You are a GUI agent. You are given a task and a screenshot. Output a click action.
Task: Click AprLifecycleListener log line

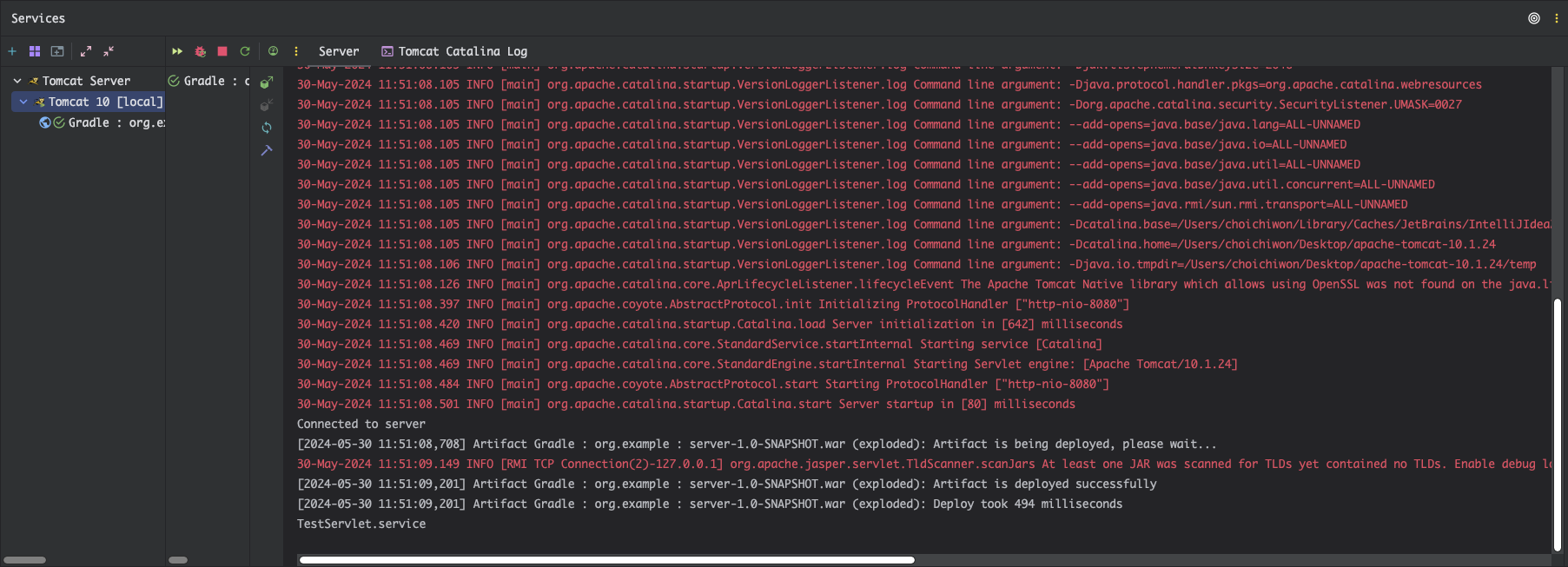click(x=924, y=284)
